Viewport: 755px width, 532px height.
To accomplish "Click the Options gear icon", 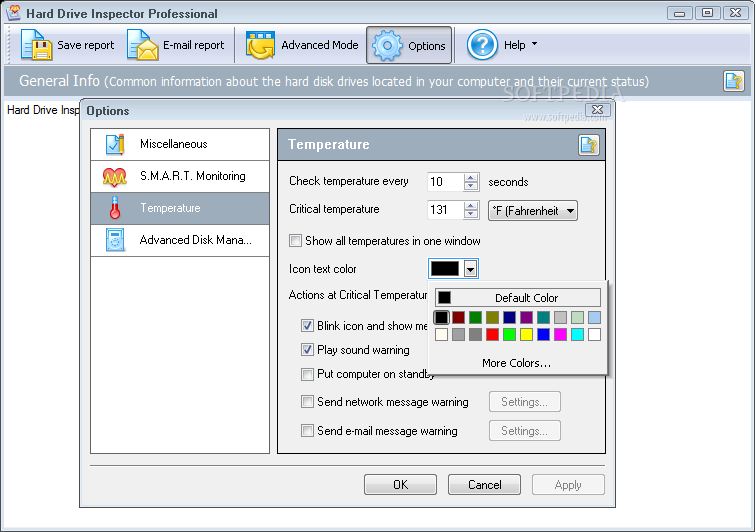I will 387,46.
